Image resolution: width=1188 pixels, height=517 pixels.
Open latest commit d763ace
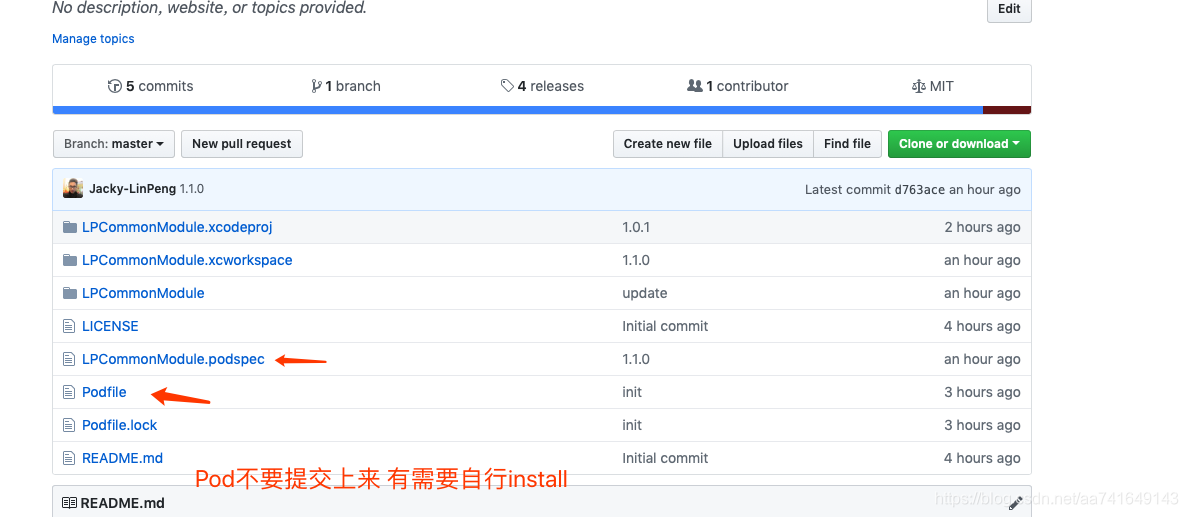click(x=919, y=190)
